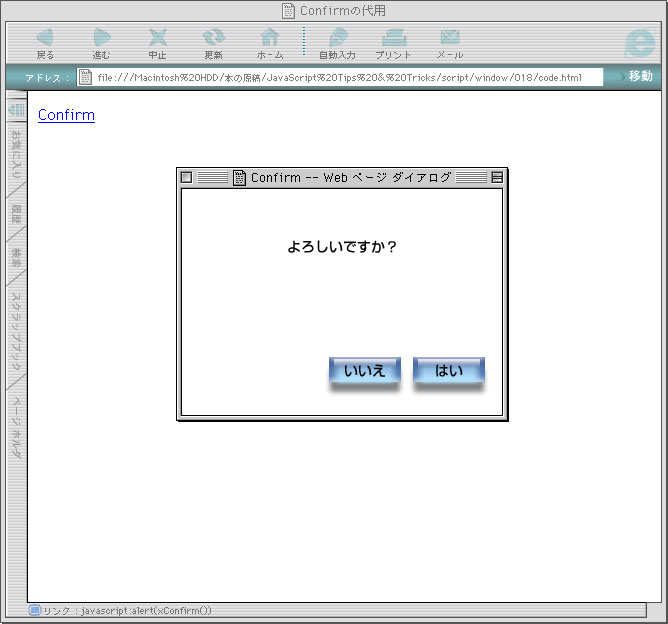The height and width of the screenshot is (624, 668).
Task: Open Mail (メール) from the toolbar
Action: [449, 41]
